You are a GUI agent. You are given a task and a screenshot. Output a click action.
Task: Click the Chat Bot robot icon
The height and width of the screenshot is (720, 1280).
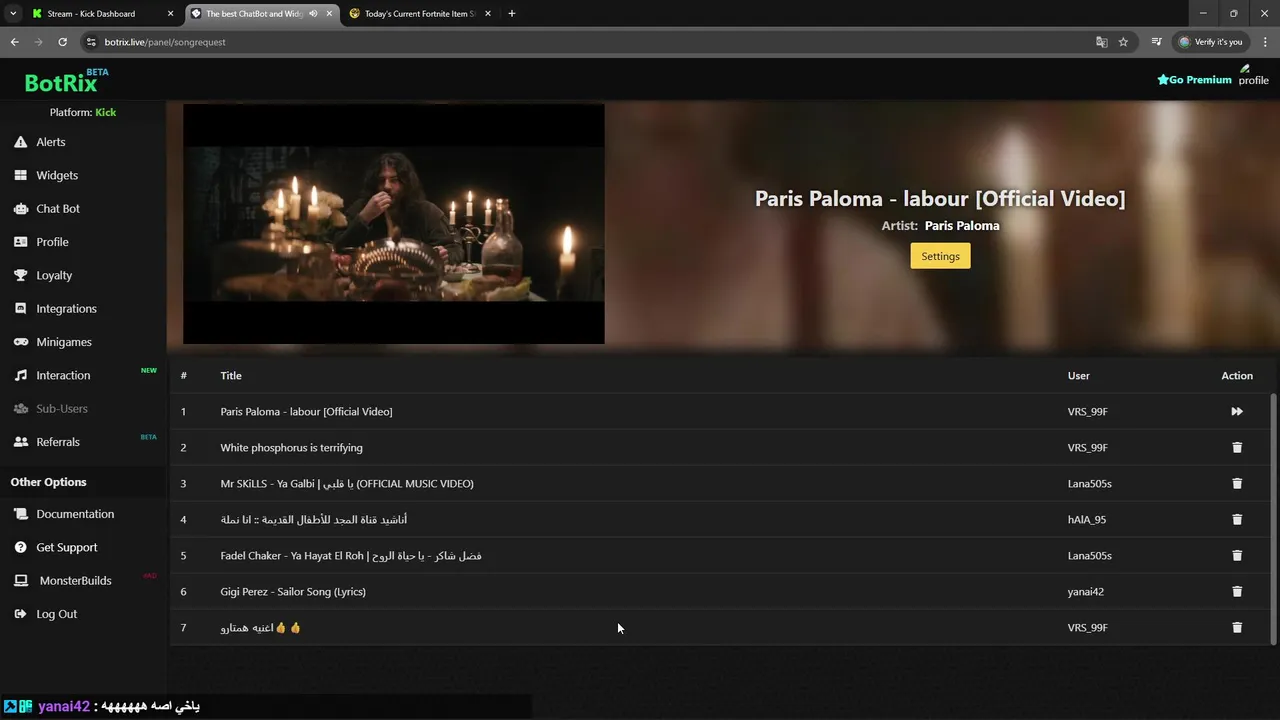click(x=20, y=209)
